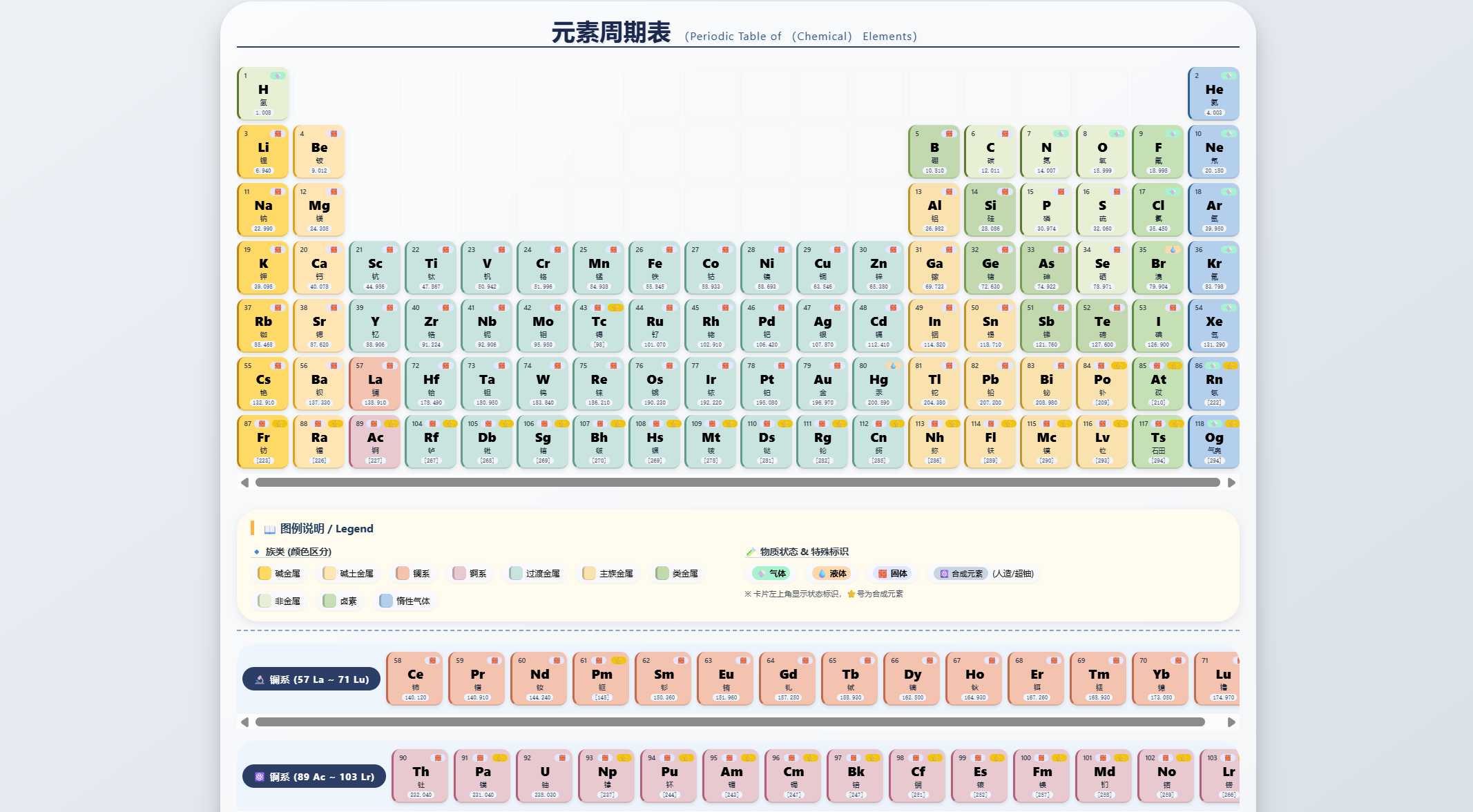The image size is (1473, 812).
Task: Click the main periodic table horizontal scrollbar thumb
Action: 738,483
